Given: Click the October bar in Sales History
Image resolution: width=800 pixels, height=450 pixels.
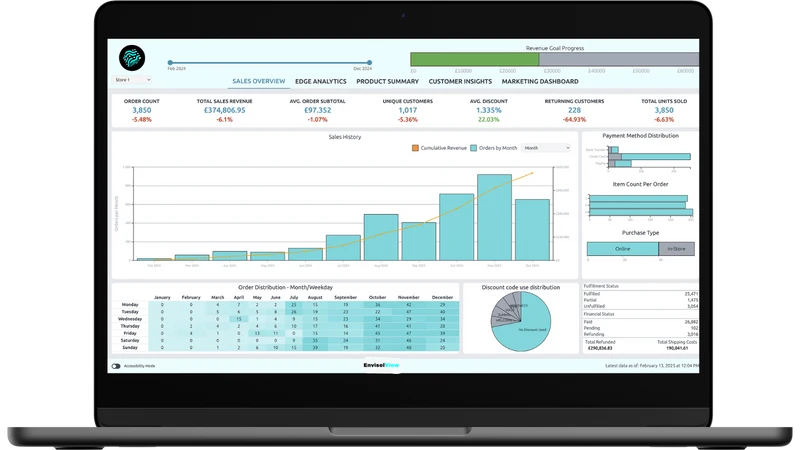Looking at the screenshot, I should (x=457, y=227).
